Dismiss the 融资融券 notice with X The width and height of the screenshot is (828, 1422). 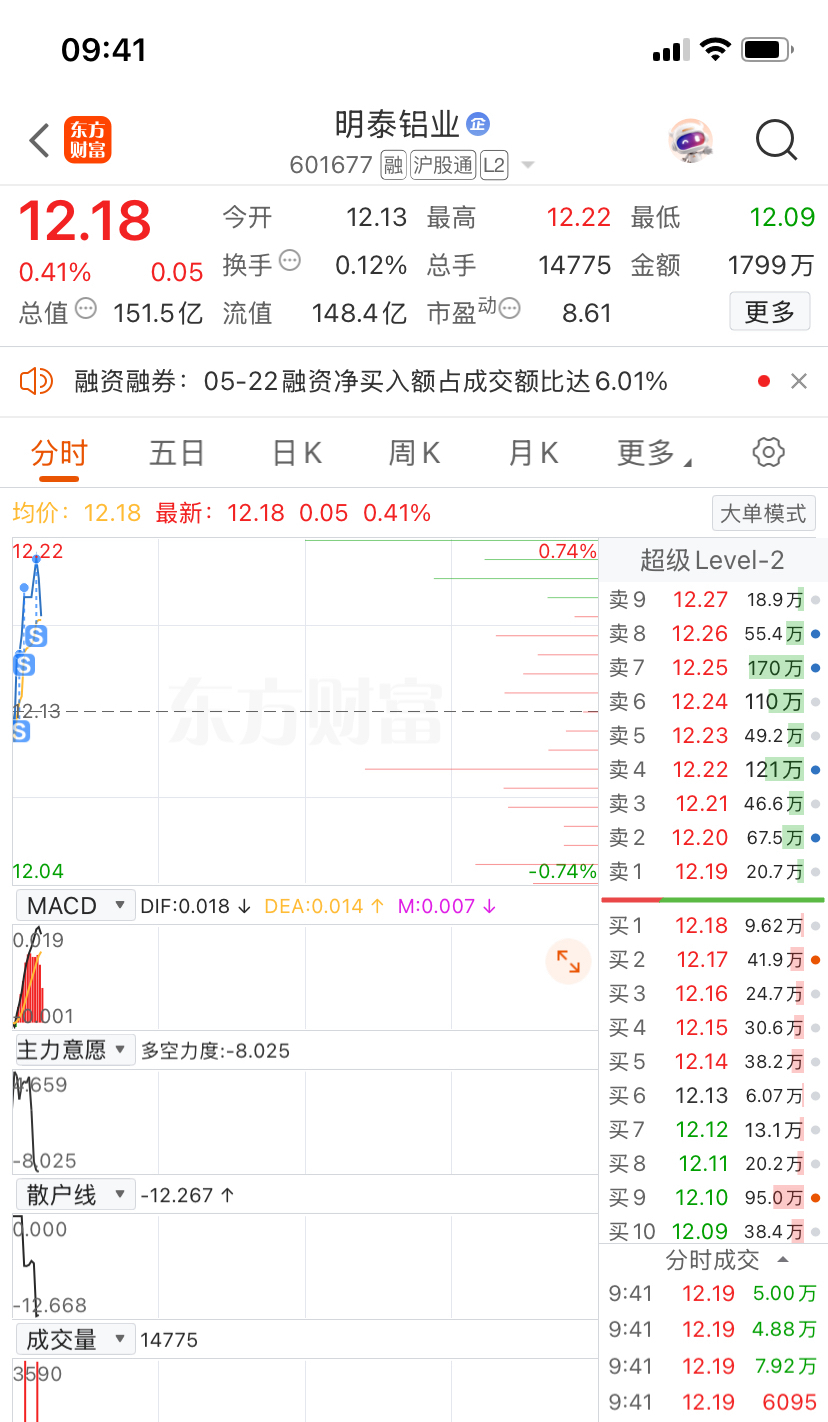[x=799, y=381]
